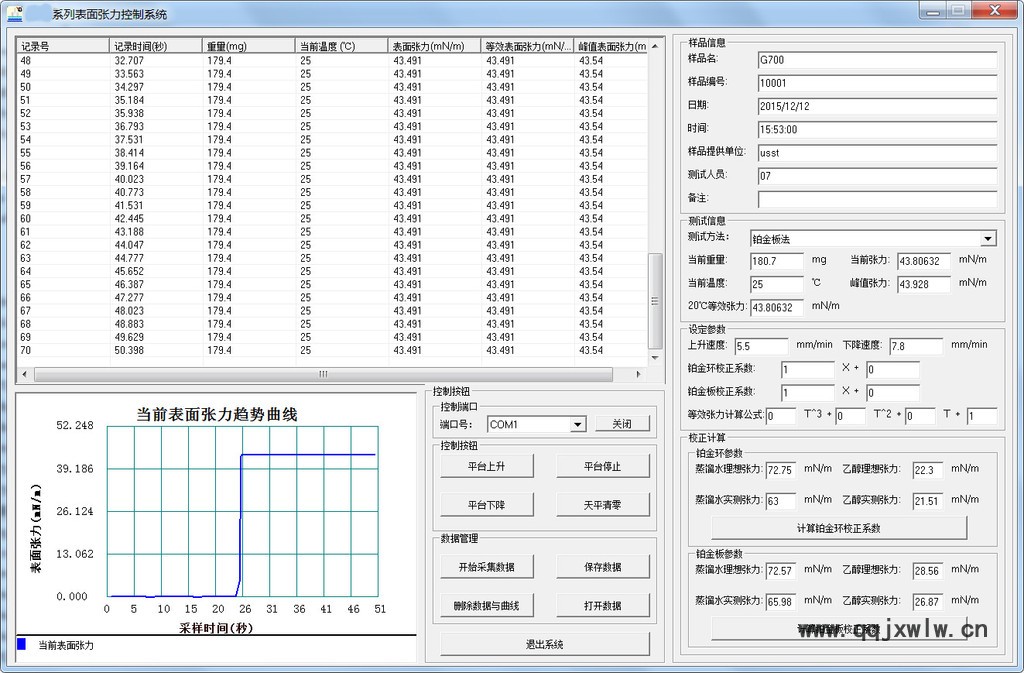The image size is (1024, 673).
Task: Open saved data with 打开数据
Action: click(603, 606)
